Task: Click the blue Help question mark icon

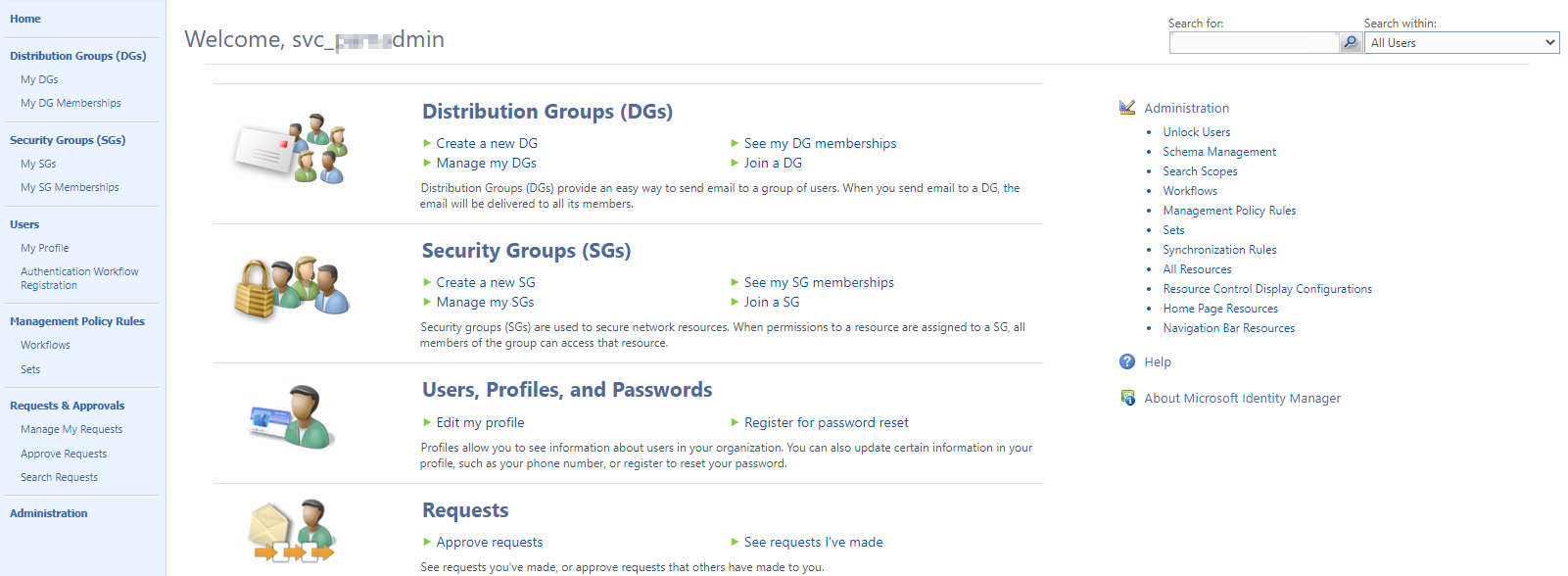Action: 1127,361
